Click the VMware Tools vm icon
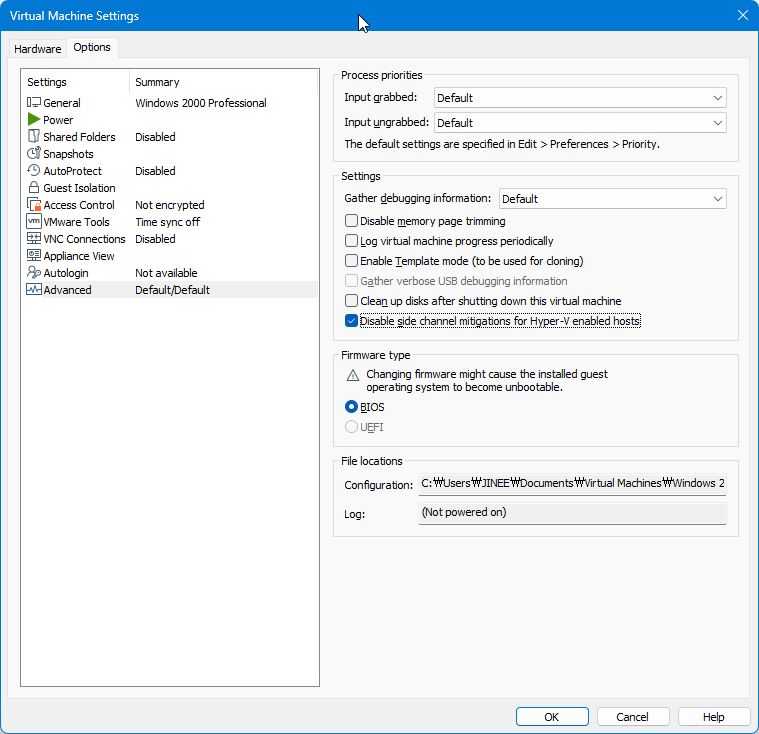 pyautogui.click(x=33, y=221)
